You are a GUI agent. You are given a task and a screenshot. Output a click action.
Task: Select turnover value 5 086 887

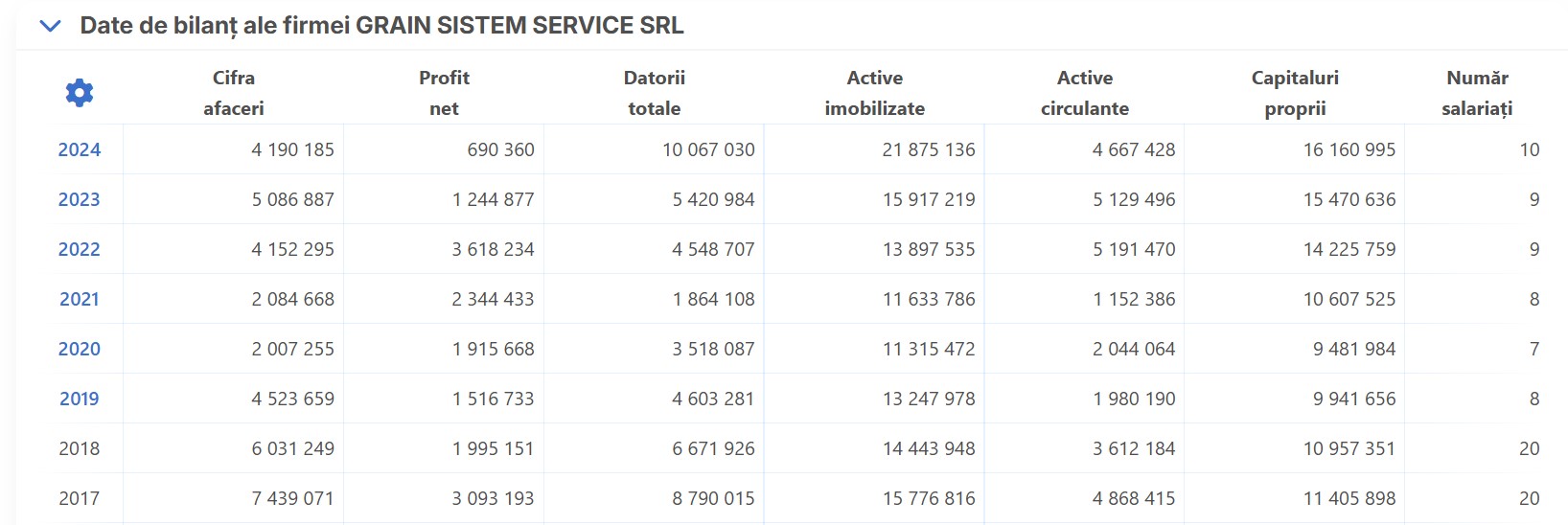(x=293, y=199)
